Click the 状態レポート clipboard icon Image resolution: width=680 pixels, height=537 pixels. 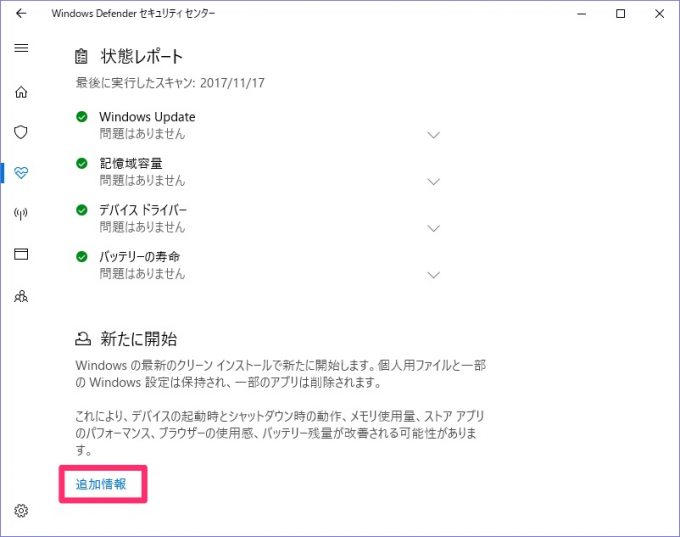pos(81,56)
